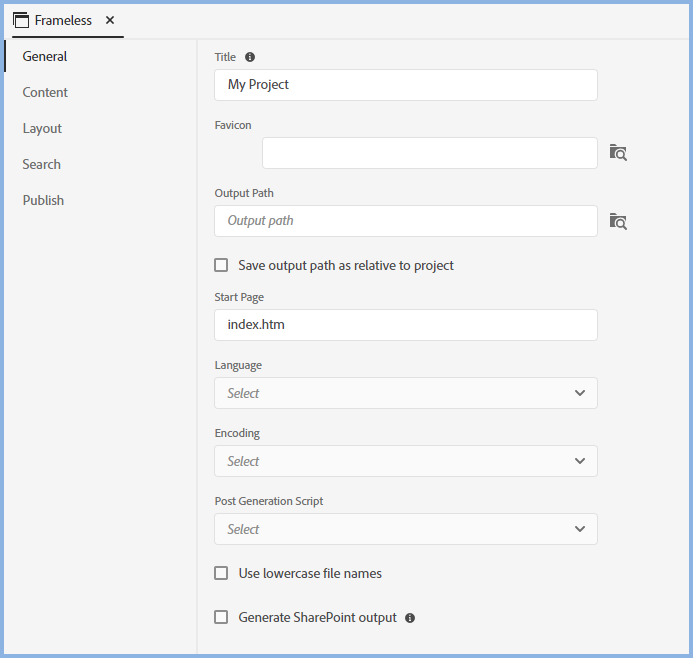Browse for the Output Path folder
This screenshot has height=658, width=693.
pos(618,221)
